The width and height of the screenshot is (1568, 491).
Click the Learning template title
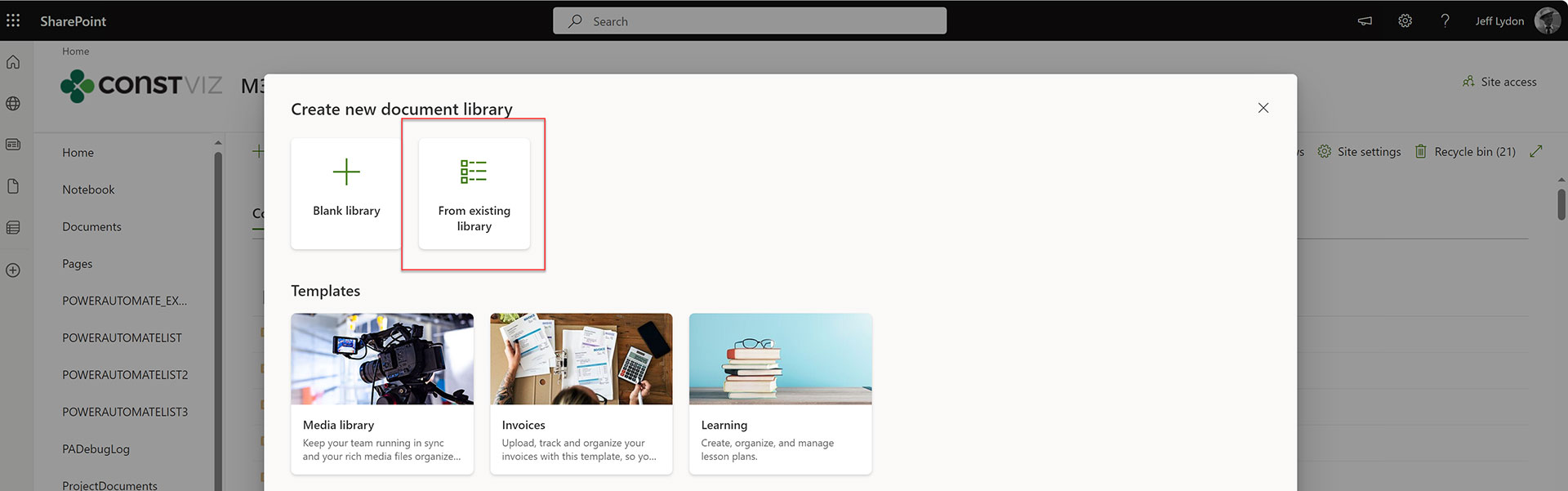(x=724, y=425)
